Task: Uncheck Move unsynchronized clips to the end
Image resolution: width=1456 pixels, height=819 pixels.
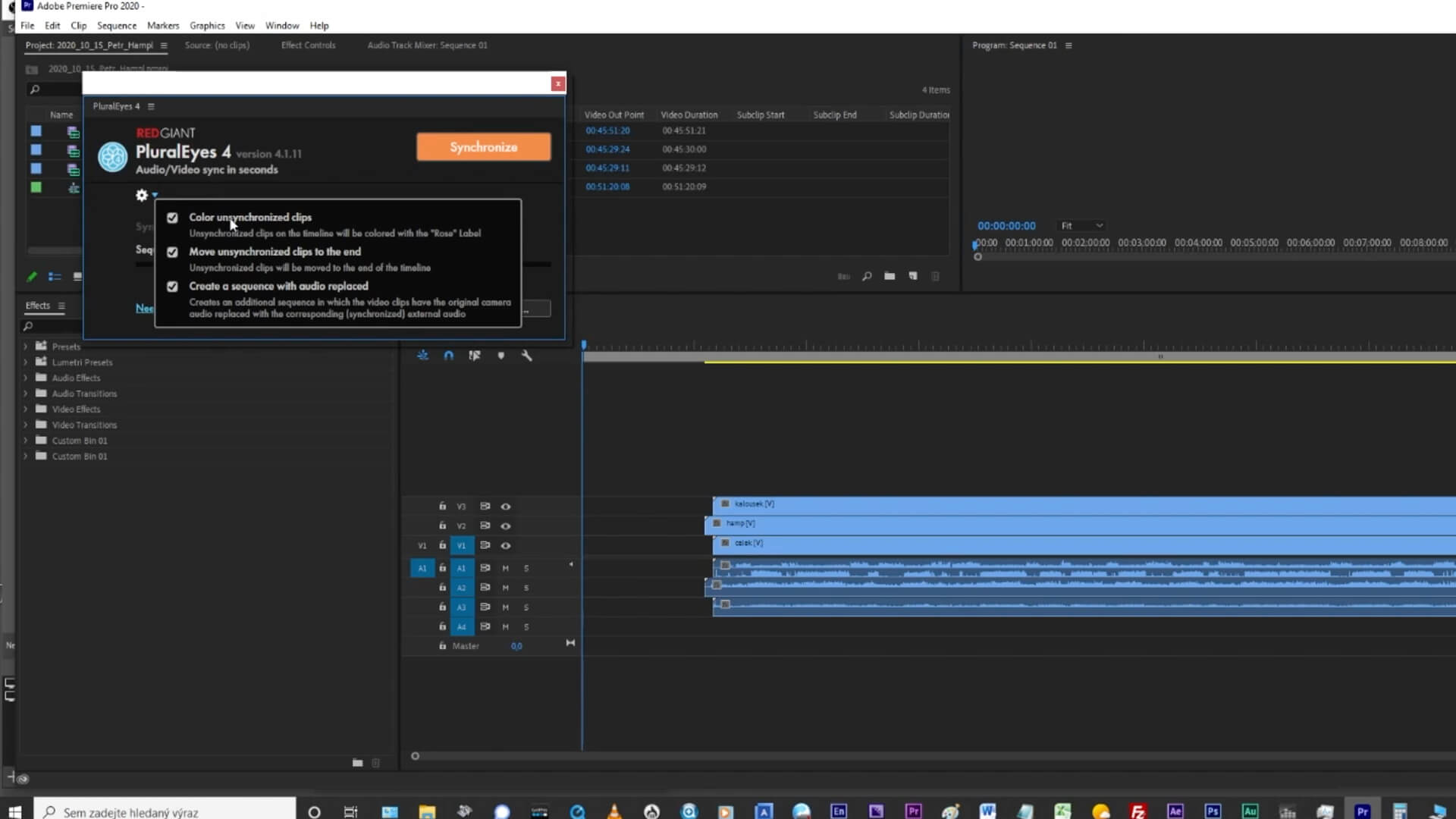Action: pos(172,252)
